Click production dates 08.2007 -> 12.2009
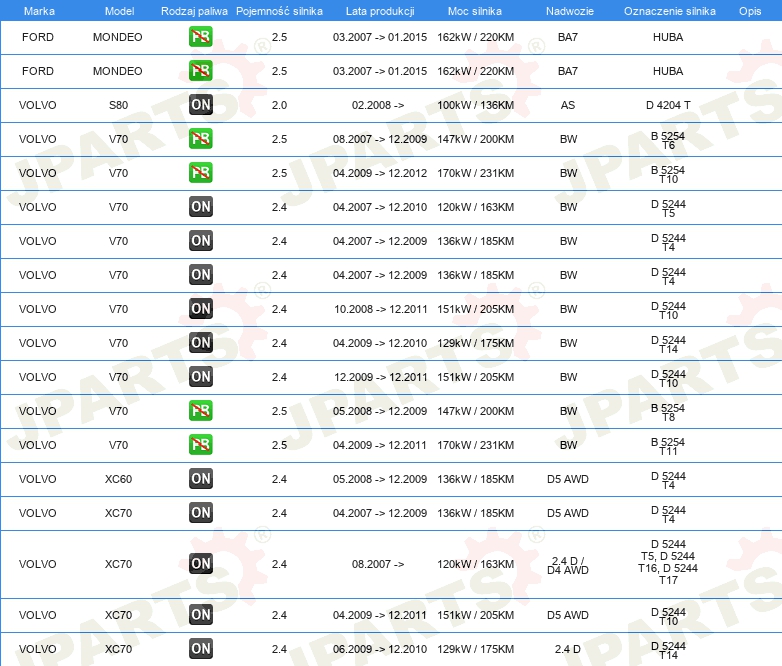Screen dimensions: 782x666 click(380, 139)
